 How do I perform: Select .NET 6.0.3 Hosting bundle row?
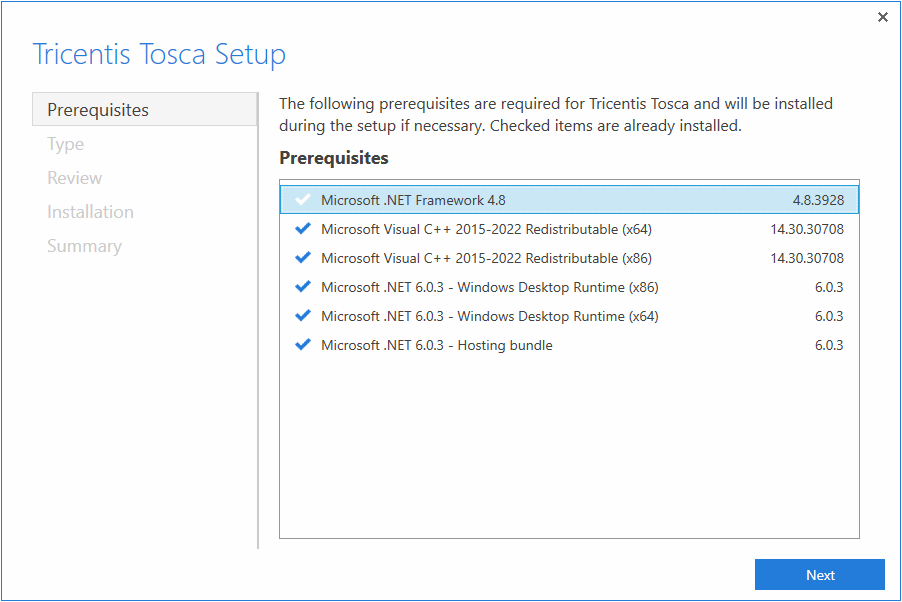coord(436,345)
